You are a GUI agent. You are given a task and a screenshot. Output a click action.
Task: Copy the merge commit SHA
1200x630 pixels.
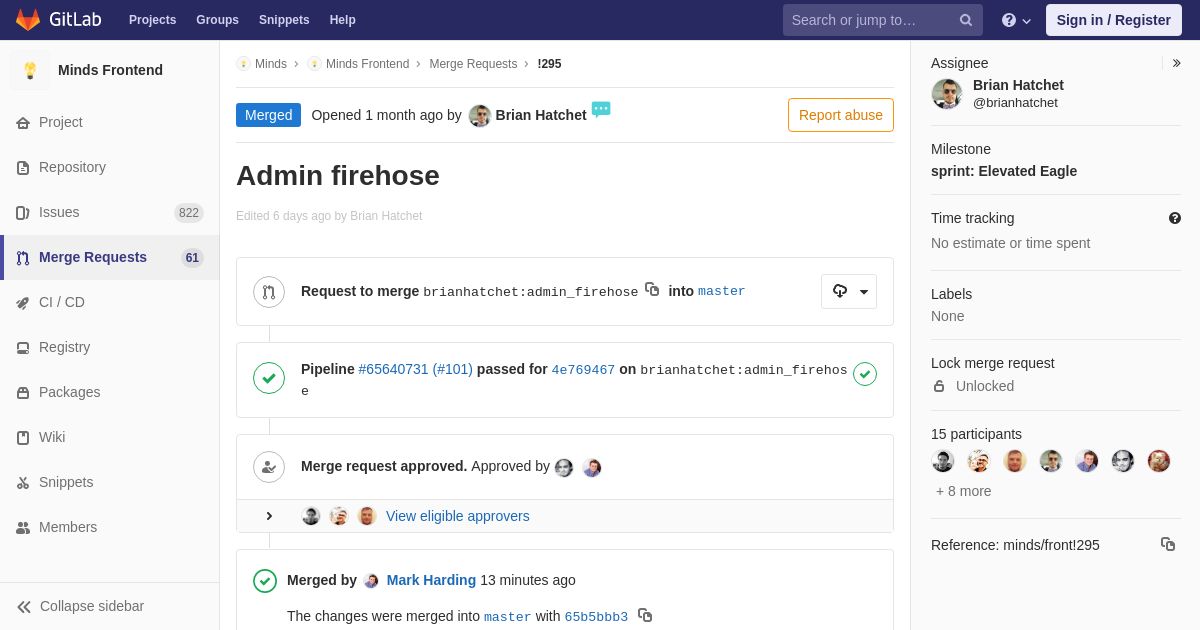click(645, 615)
